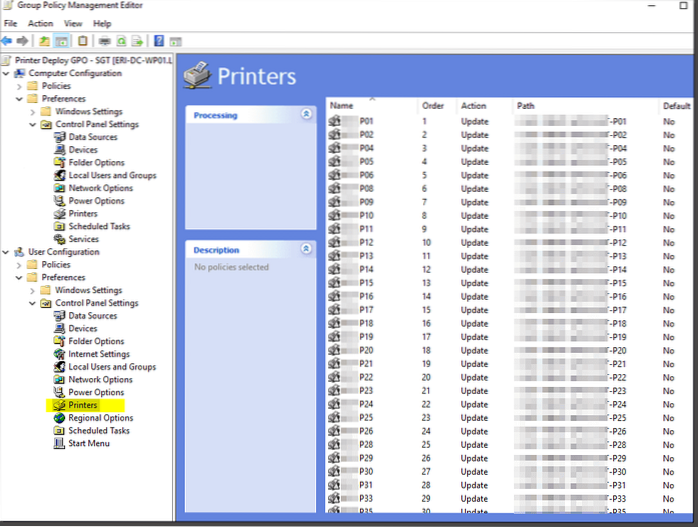Viewport: 698px width, 527px height.
Task: Toggle the Show/Hide Console Tree icon
Action: coord(62,41)
